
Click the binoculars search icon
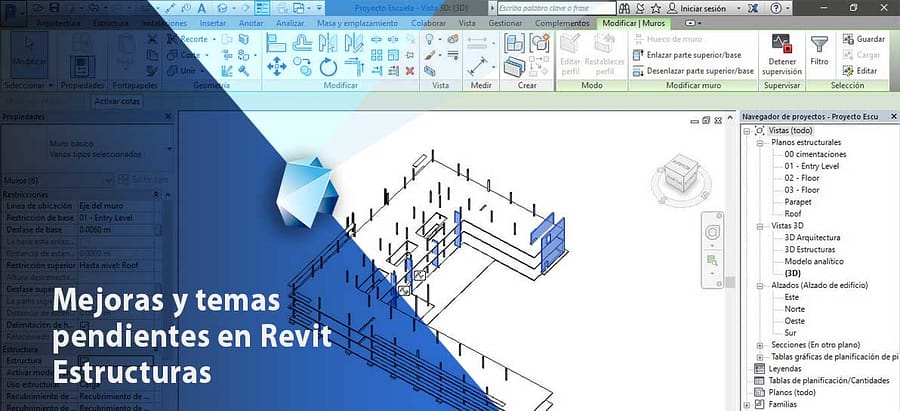coord(624,8)
